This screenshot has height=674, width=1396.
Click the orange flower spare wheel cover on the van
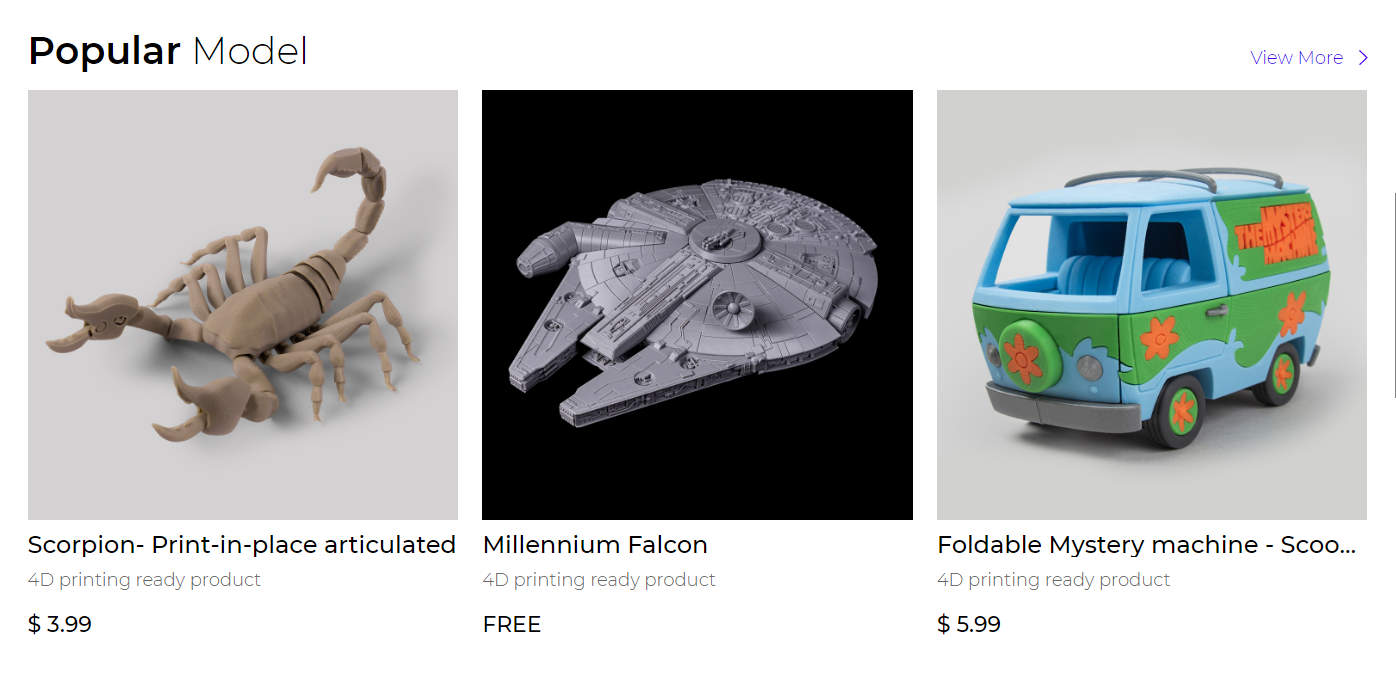click(x=1023, y=353)
